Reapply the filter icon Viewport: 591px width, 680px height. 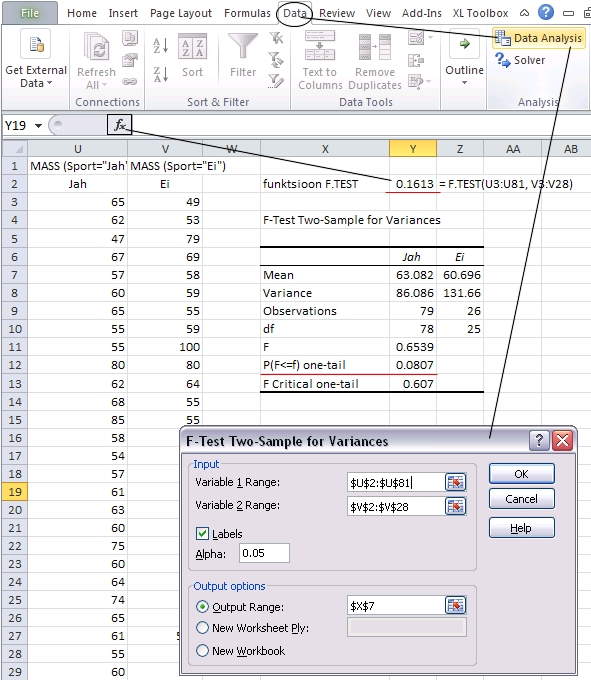click(276, 59)
